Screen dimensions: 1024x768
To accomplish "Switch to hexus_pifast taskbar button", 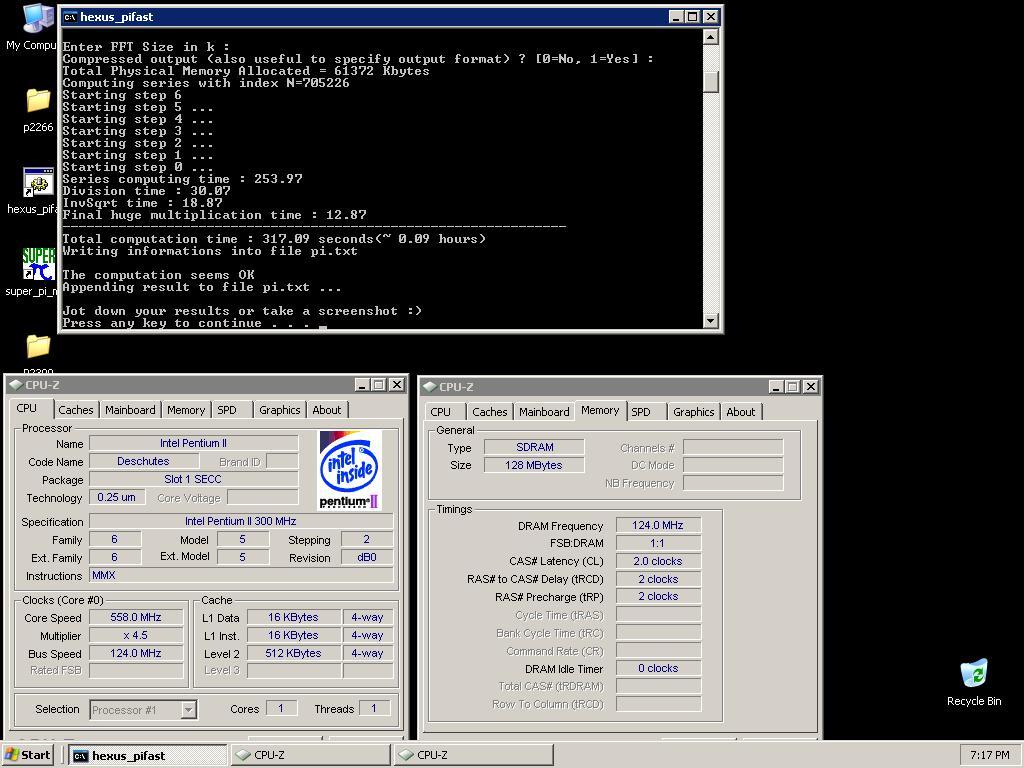I will [x=148, y=756].
